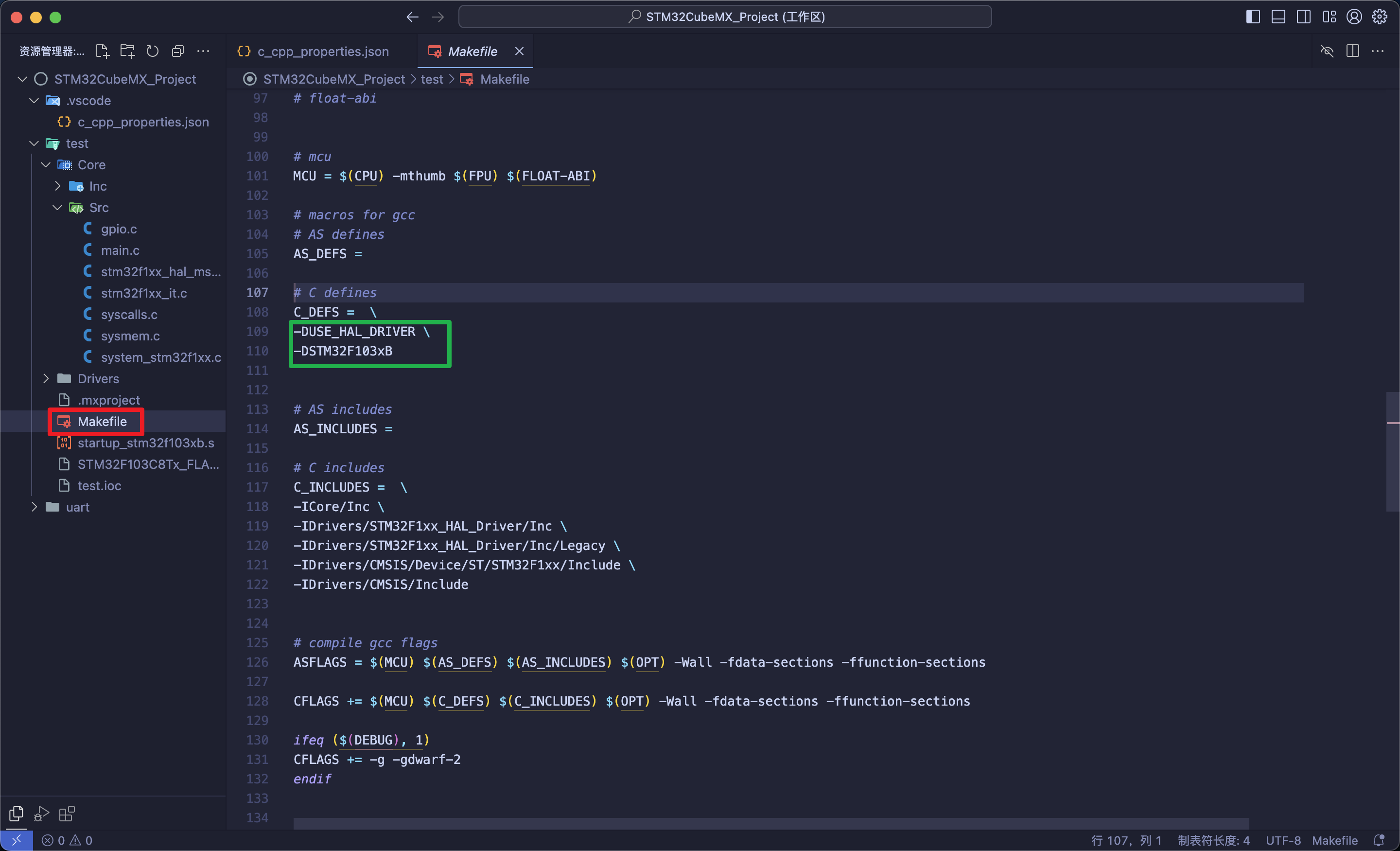The width and height of the screenshot is (1400, 851).
Task: Open the Settings gear in the title bar
Action: [1380, 17]
